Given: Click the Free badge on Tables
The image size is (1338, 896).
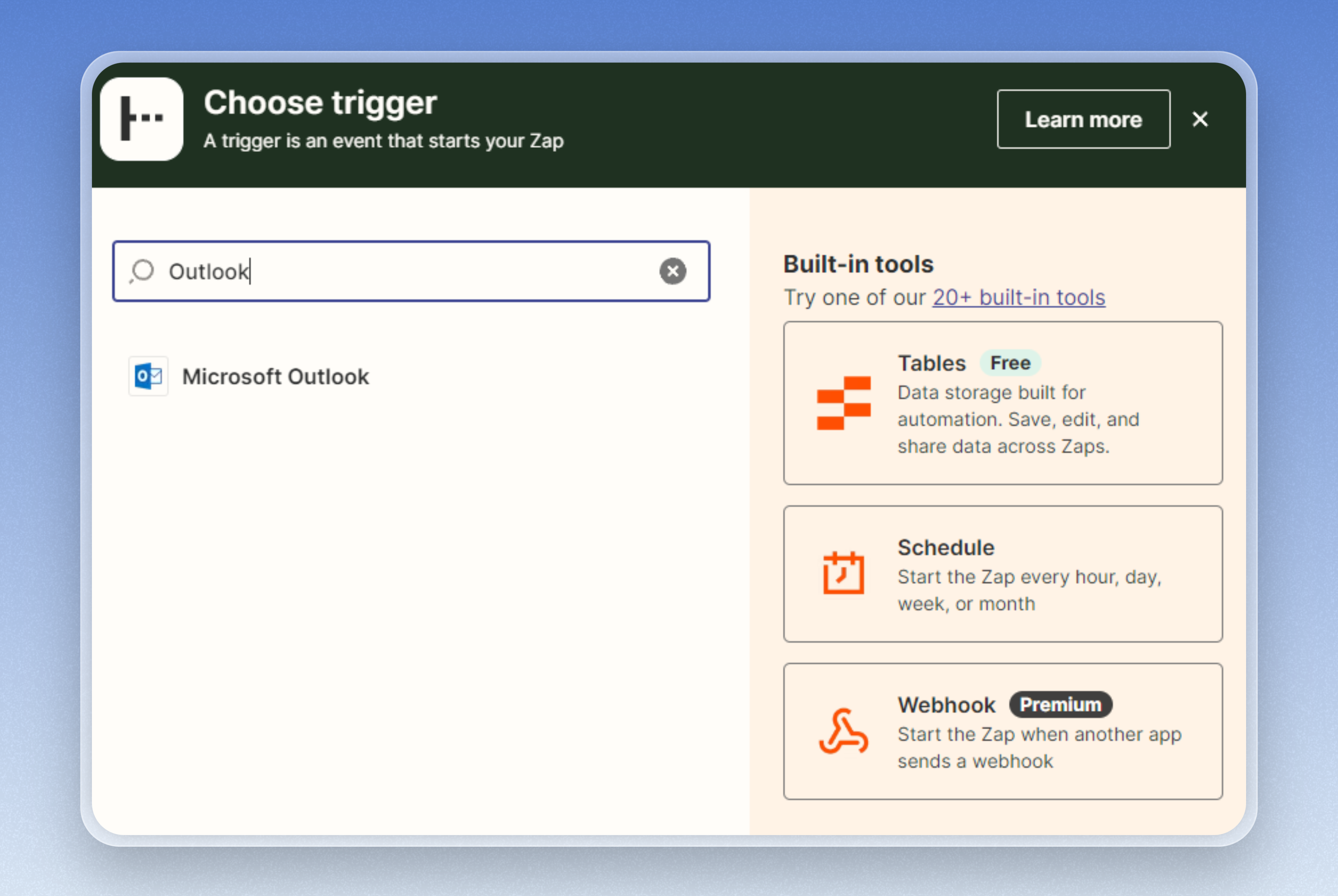Looking at the screenshot, I should tap(1009, 363).
